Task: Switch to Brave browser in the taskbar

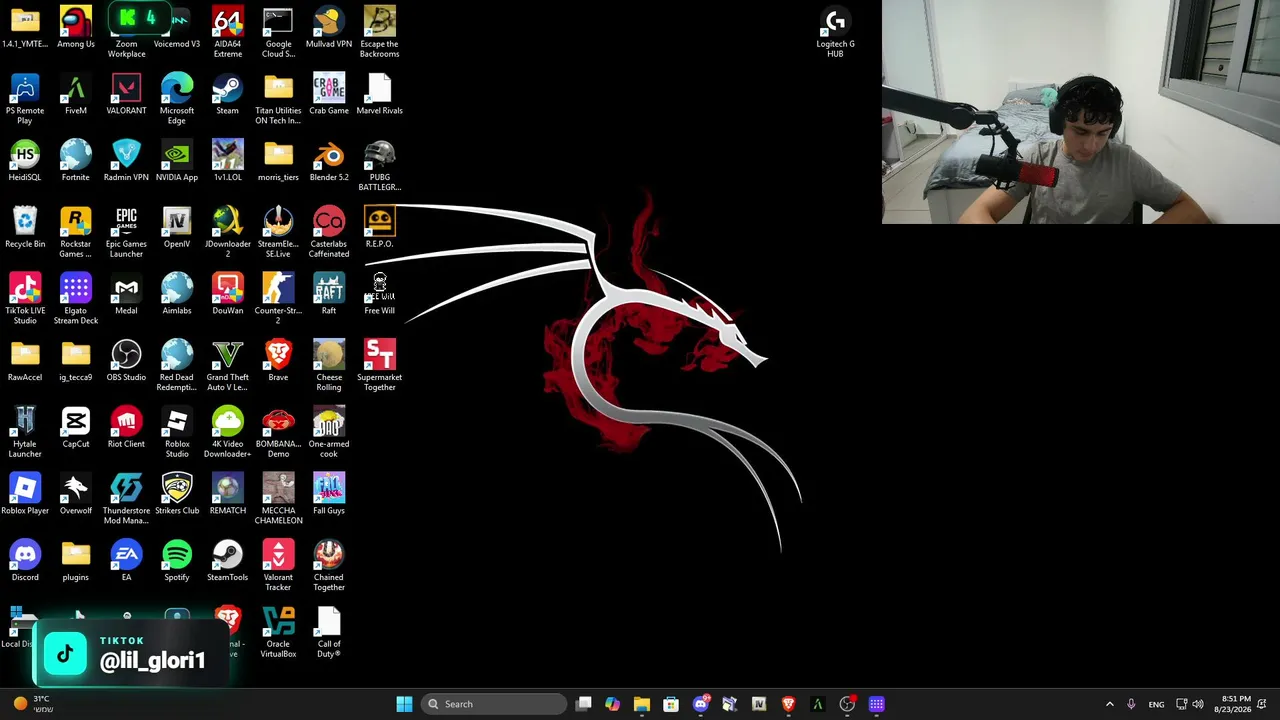Action: point(788,704)
